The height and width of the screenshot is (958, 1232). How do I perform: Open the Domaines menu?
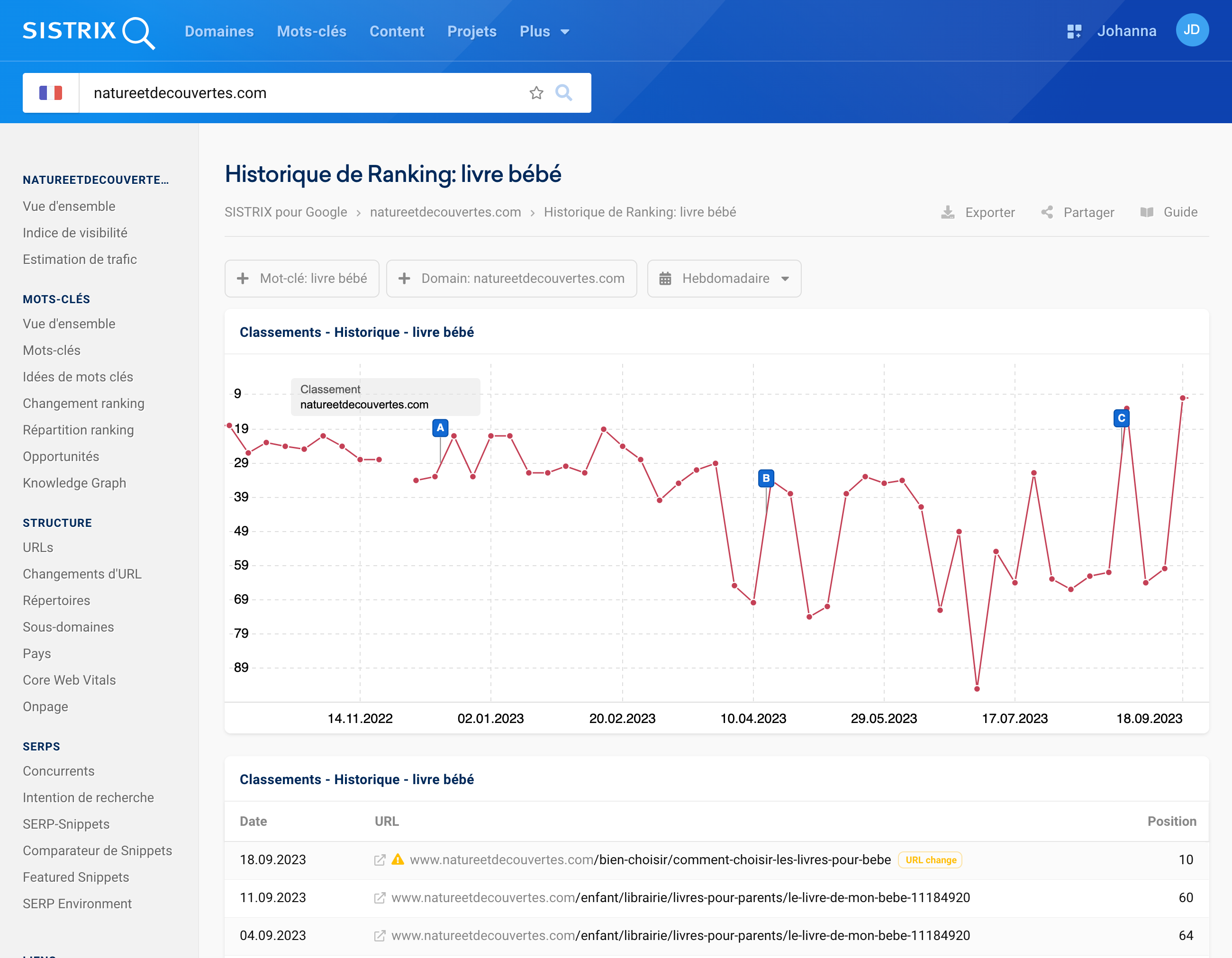point(219,32)
